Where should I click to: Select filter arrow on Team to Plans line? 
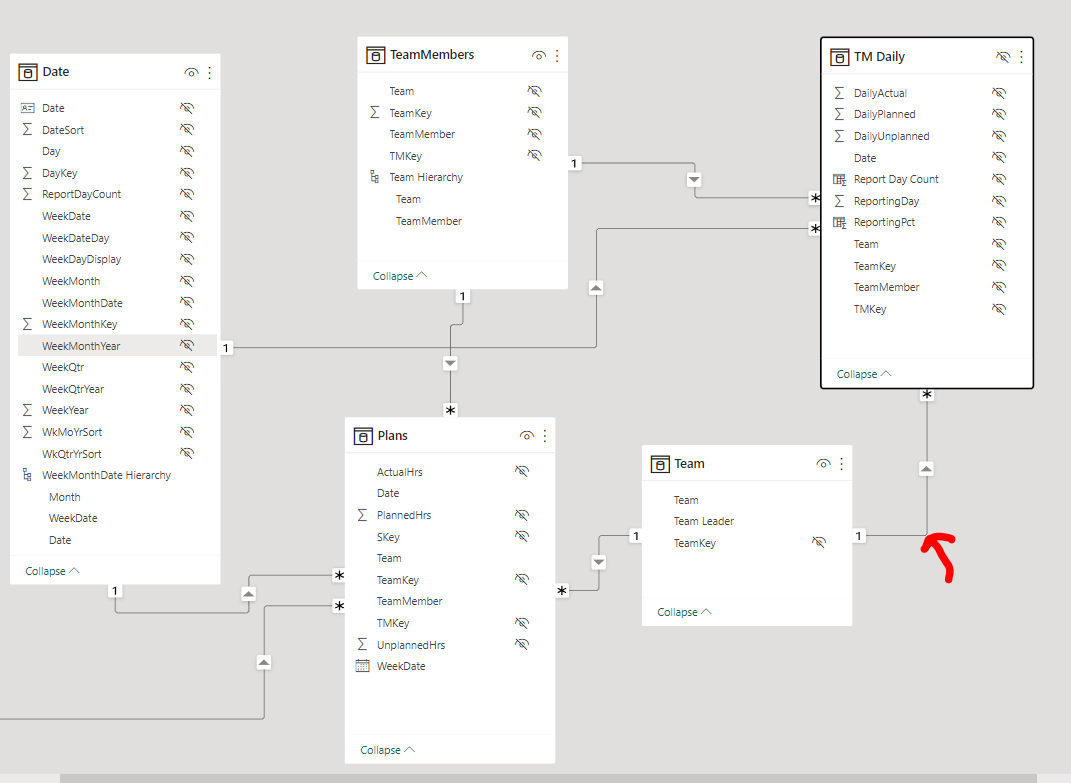point(599,562)
